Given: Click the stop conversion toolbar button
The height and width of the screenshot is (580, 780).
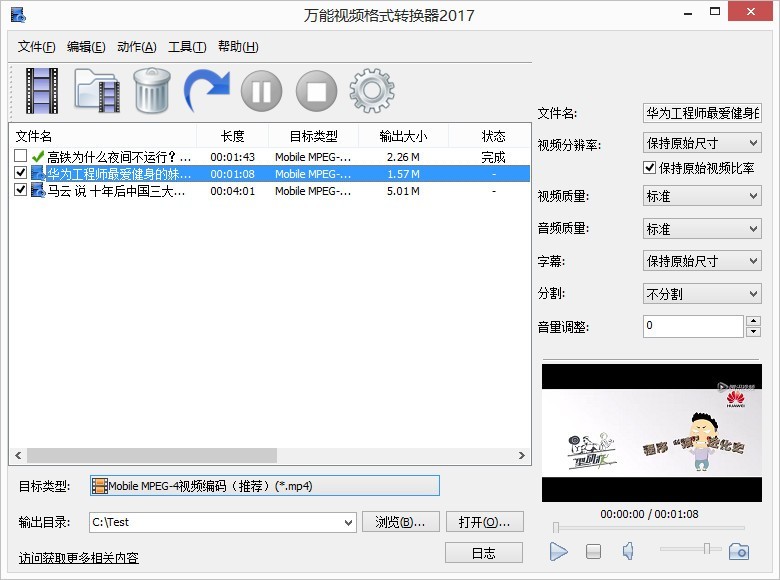Looking at the screenshot, I should (x=316, y=91).
